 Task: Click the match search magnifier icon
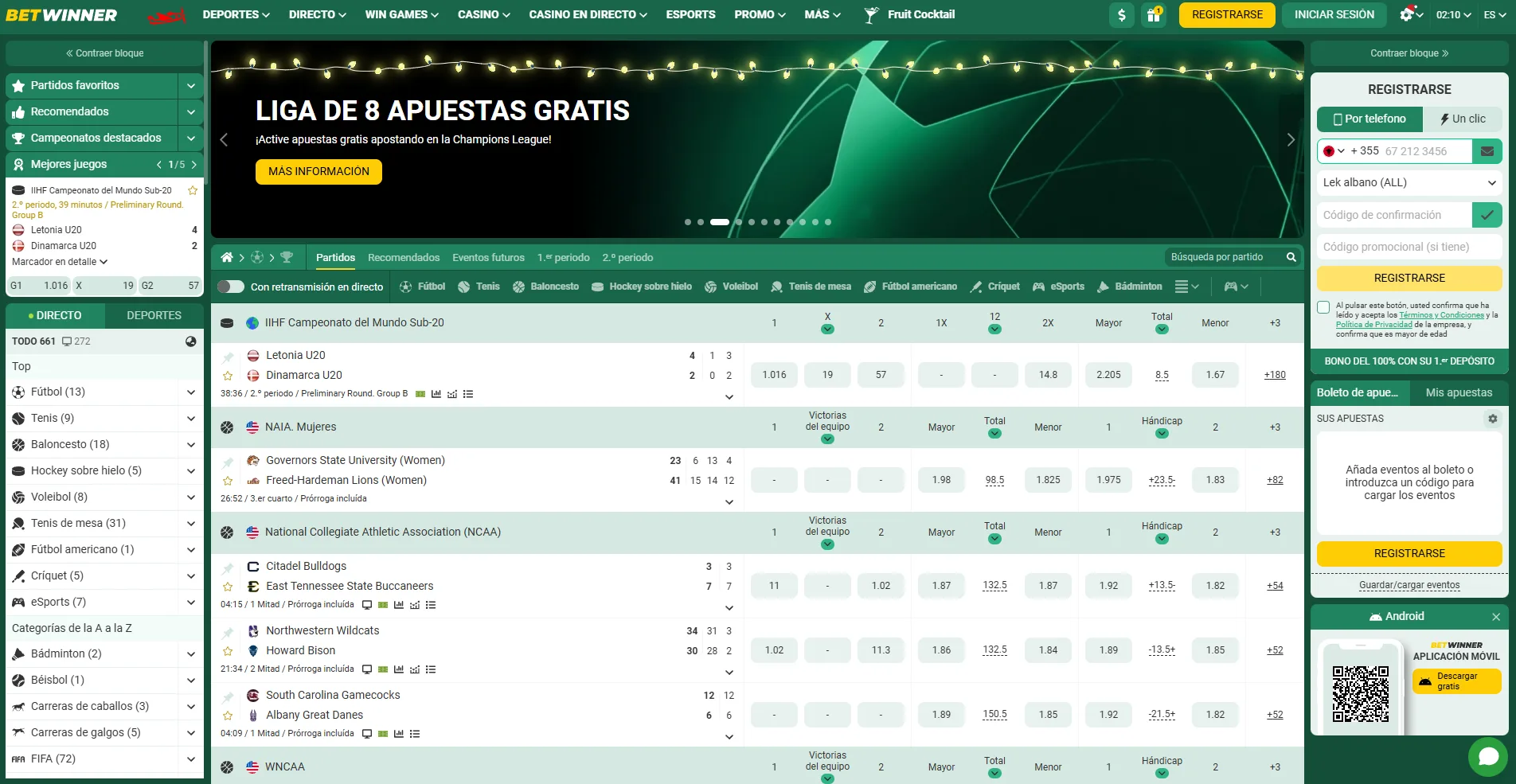[1291, 257]
